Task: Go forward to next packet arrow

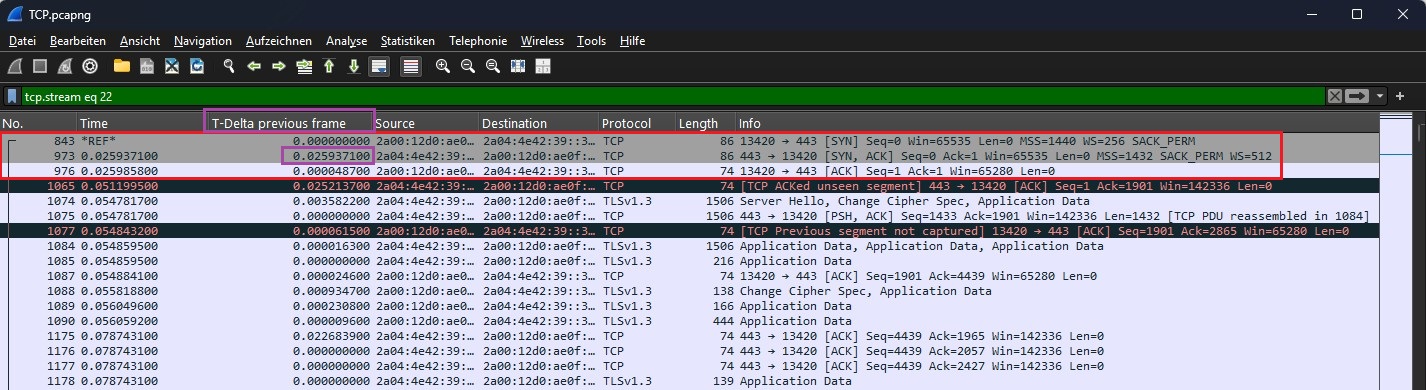Action: (279, 66)
